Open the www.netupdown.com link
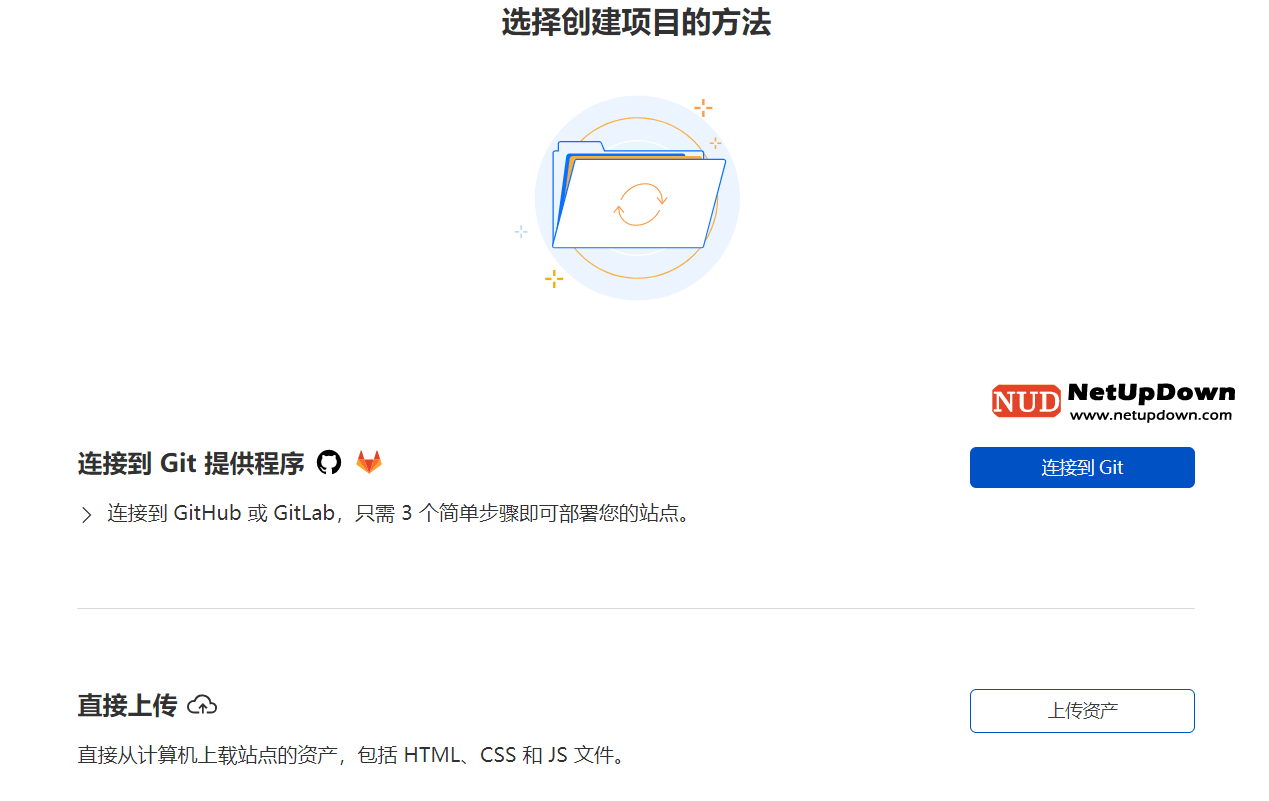The height and width of the screenshot is (801, 1269). 1151,415
